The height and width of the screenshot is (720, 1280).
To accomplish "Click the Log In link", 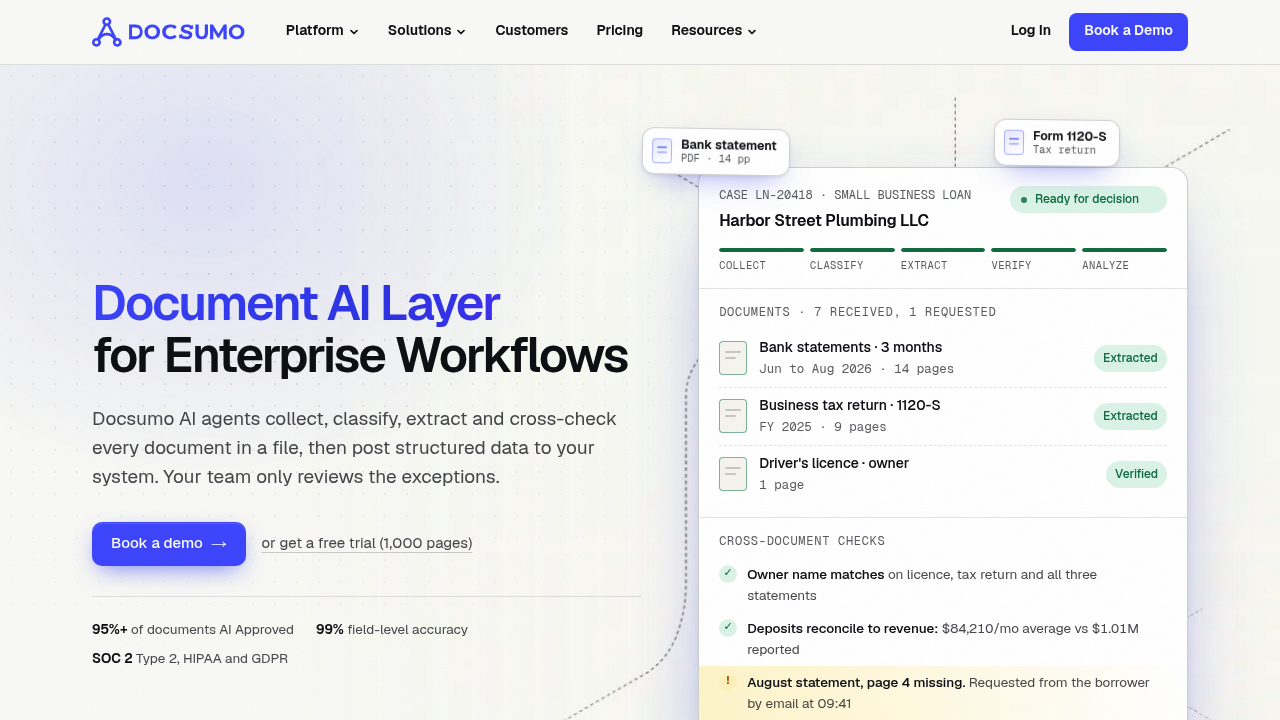I will click(1031, 31).
